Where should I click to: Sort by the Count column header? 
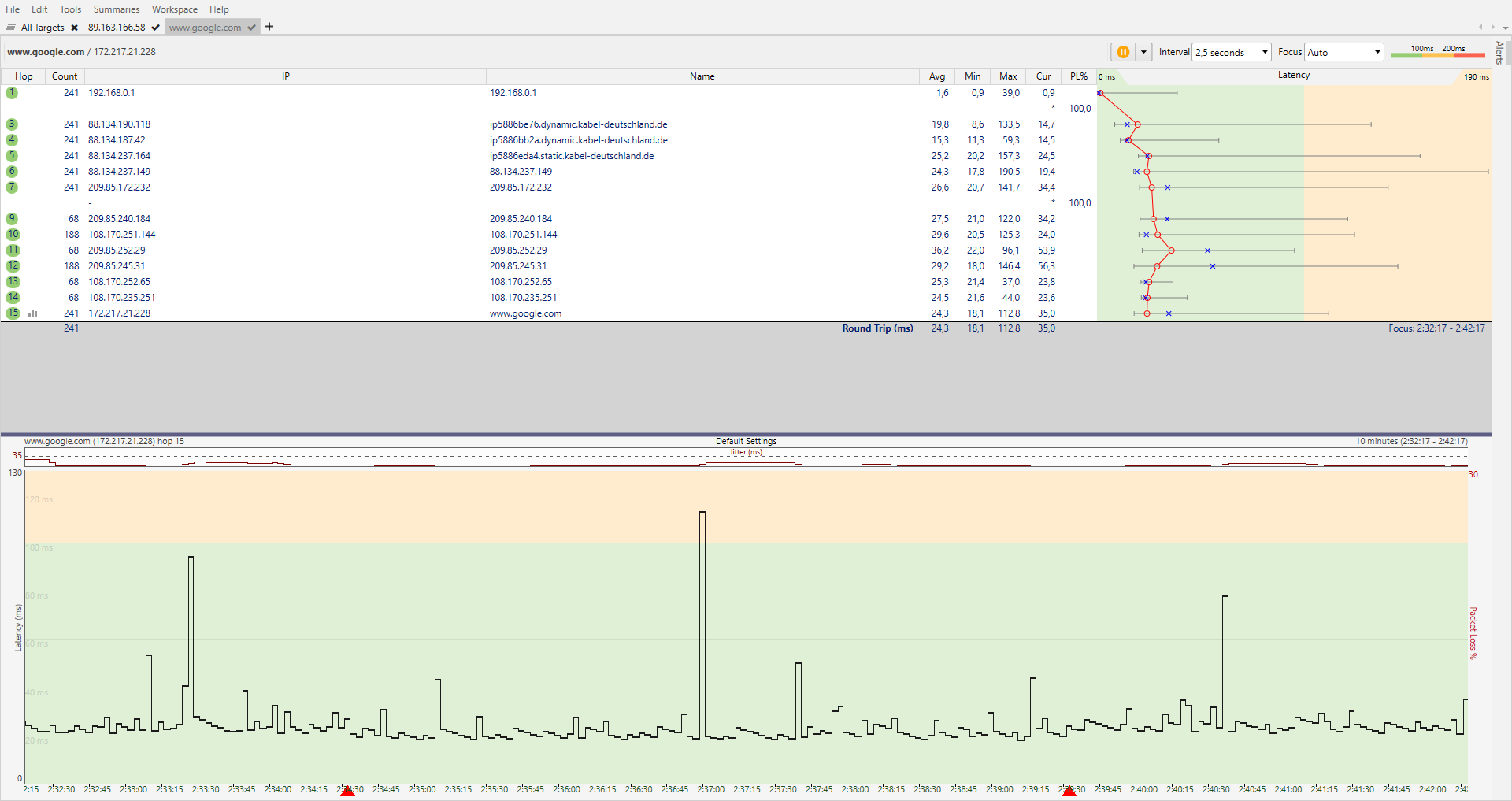pyautogui.click(x=65, y=76)
